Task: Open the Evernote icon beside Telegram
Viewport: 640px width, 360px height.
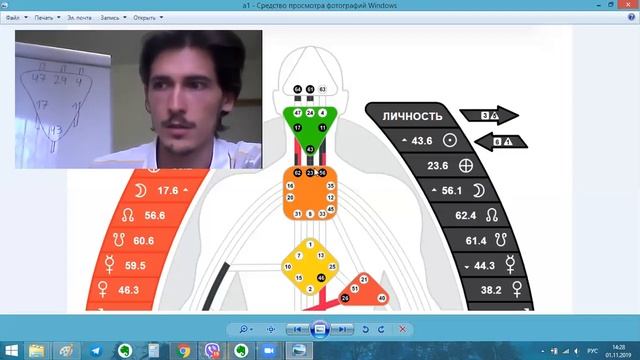Action: point(124,351)
